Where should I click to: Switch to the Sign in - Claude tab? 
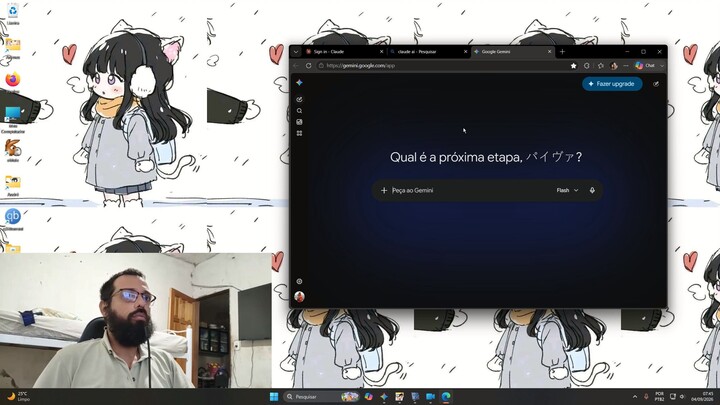(341, 52)
